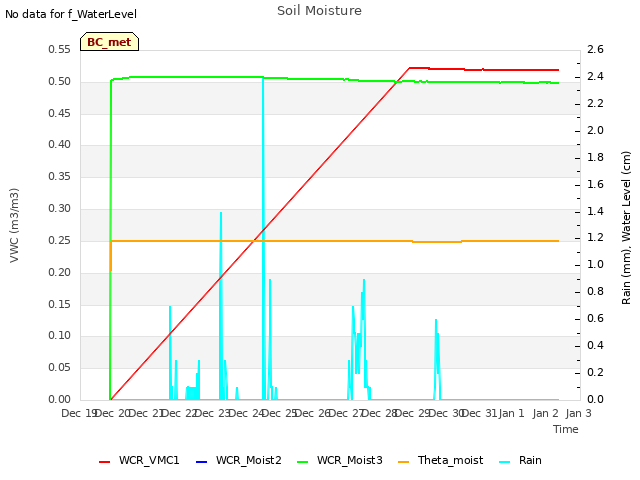This screenshot has height=480, width=640.
Task: Click the blue WCR_Moist2 legend swatch
Action: [202, 462]
